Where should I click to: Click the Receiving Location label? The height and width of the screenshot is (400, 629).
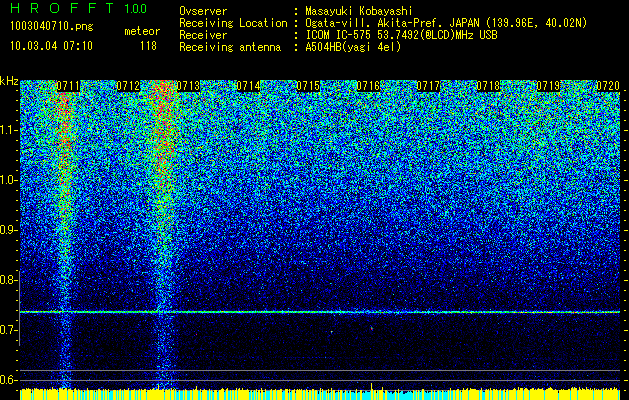[233, 23]
